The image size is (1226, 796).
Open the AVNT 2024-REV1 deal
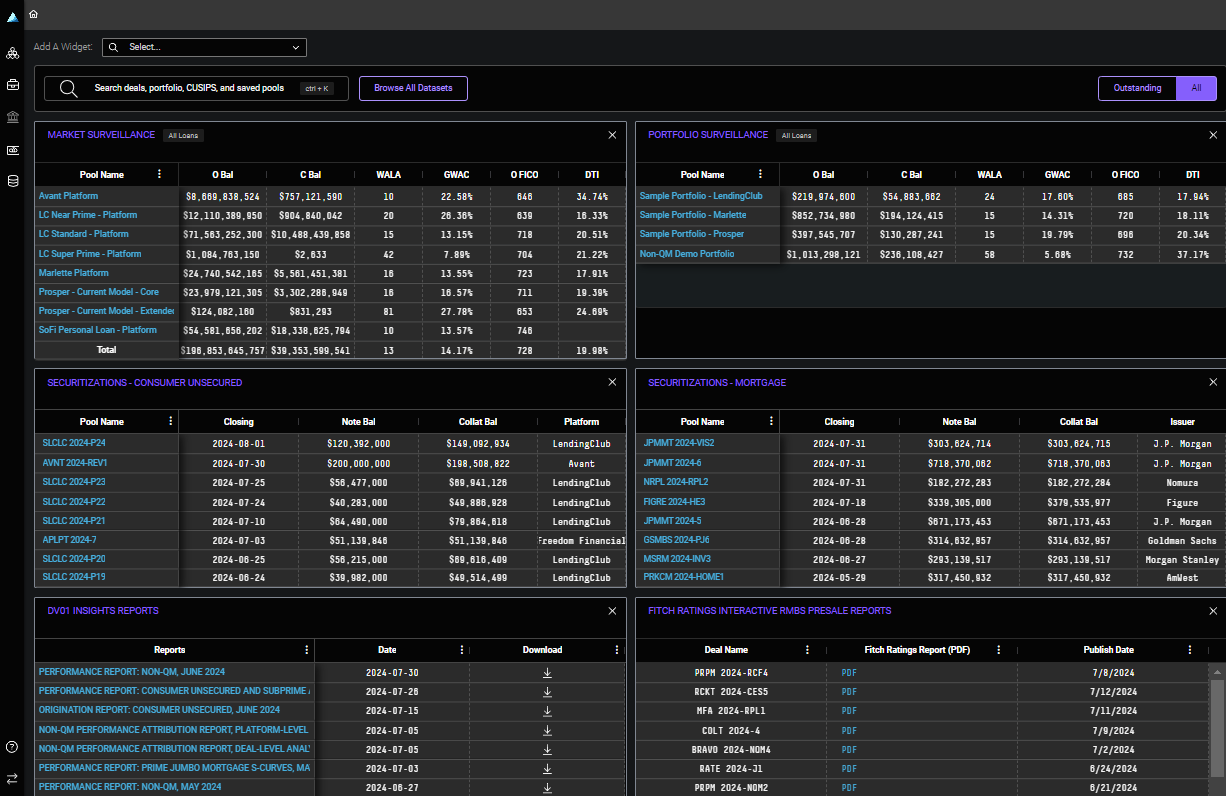point(74,463)
